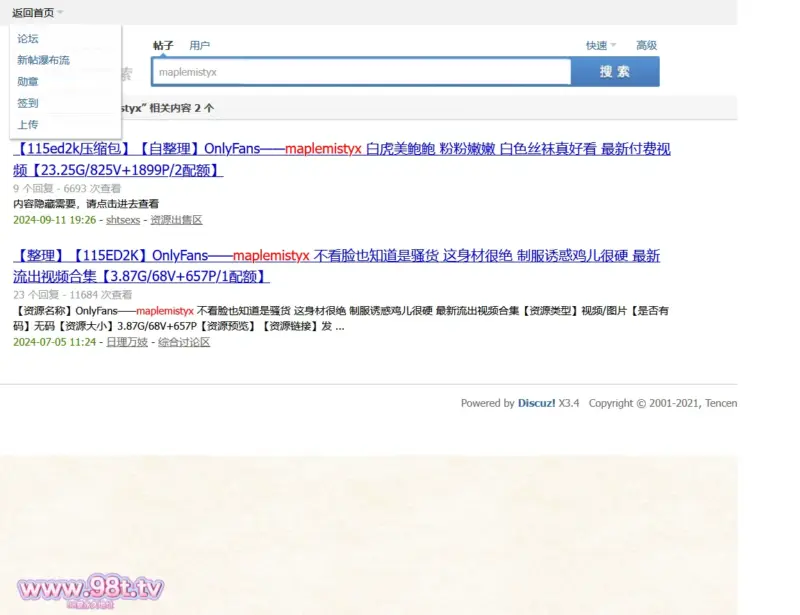The width and height of the screenshot is (800, 615).
Task: Open the 资源出售区 forum link
Action: (176, 220)
